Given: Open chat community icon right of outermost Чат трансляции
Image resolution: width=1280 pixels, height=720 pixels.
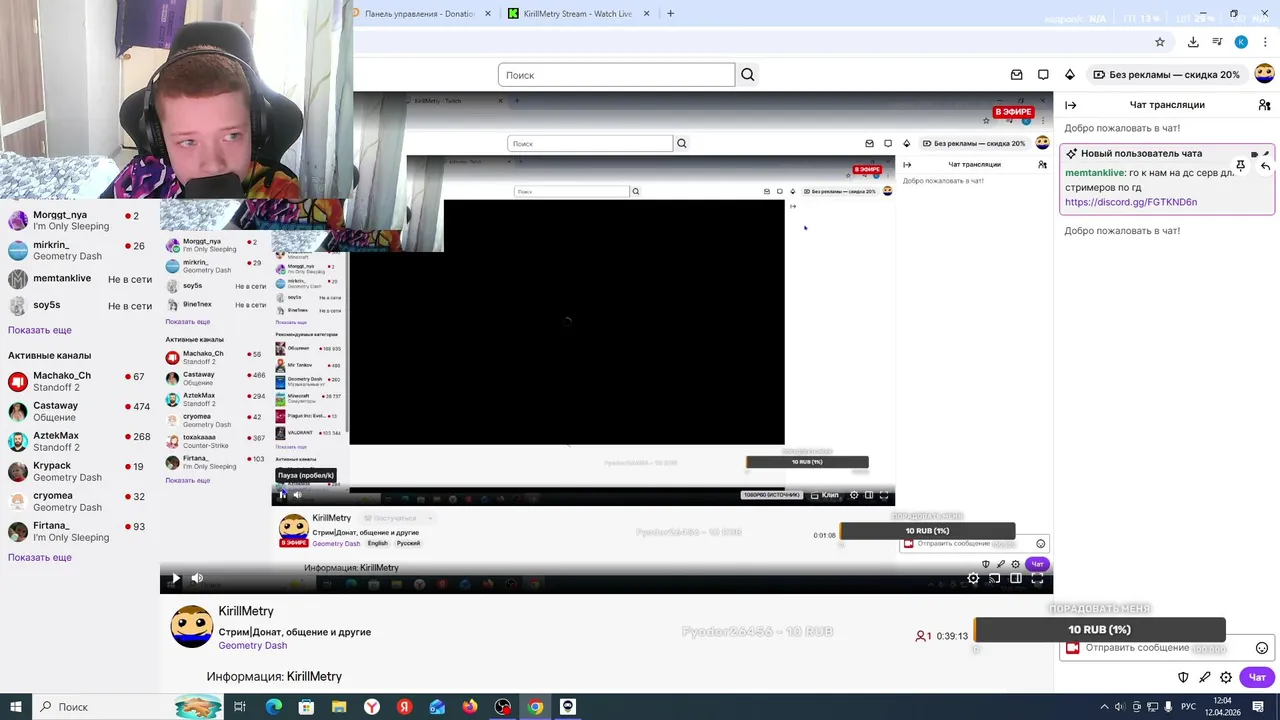Looking at the screenshot, I should tap(1264, 105).
